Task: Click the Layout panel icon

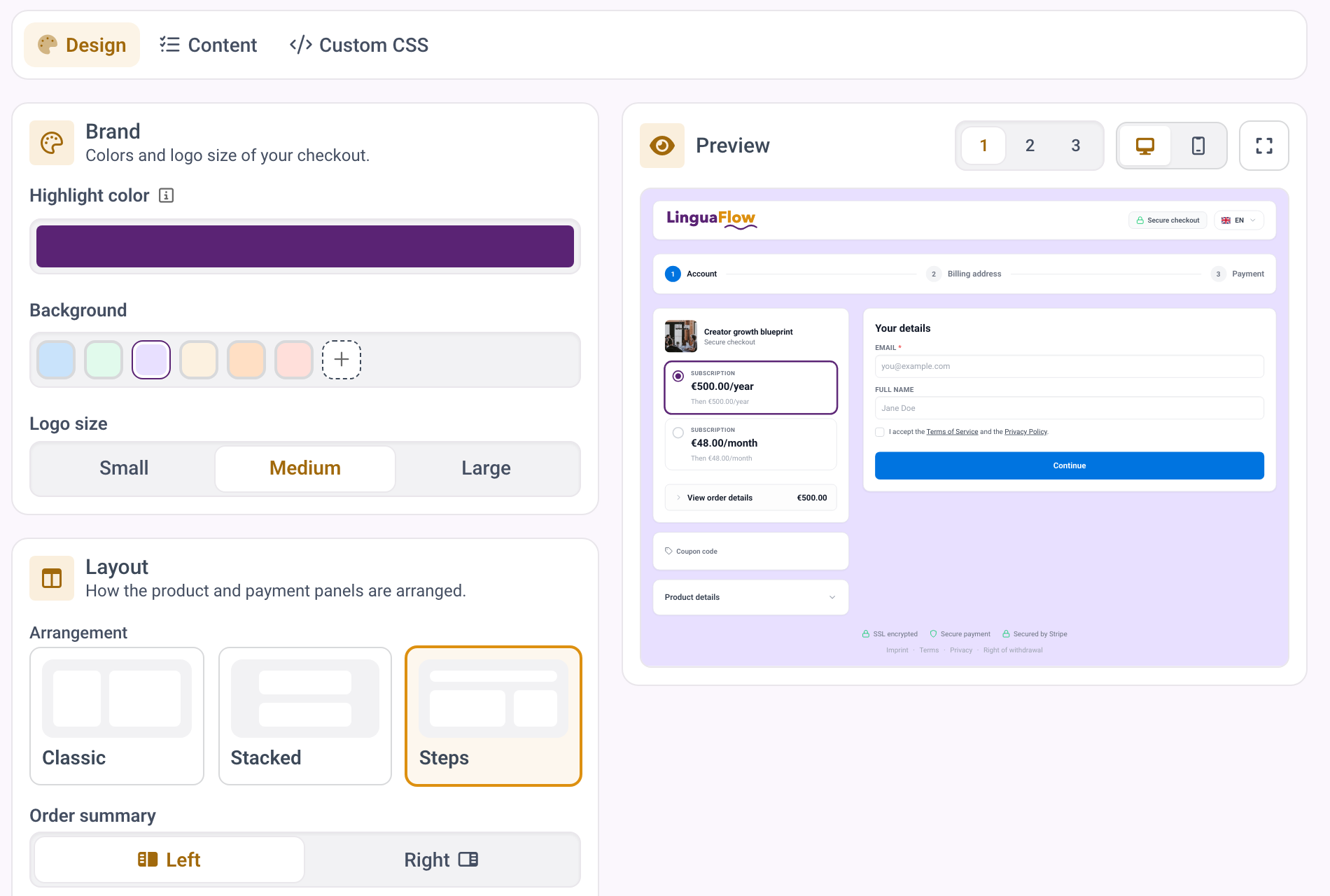Action: tap(52, 578)
